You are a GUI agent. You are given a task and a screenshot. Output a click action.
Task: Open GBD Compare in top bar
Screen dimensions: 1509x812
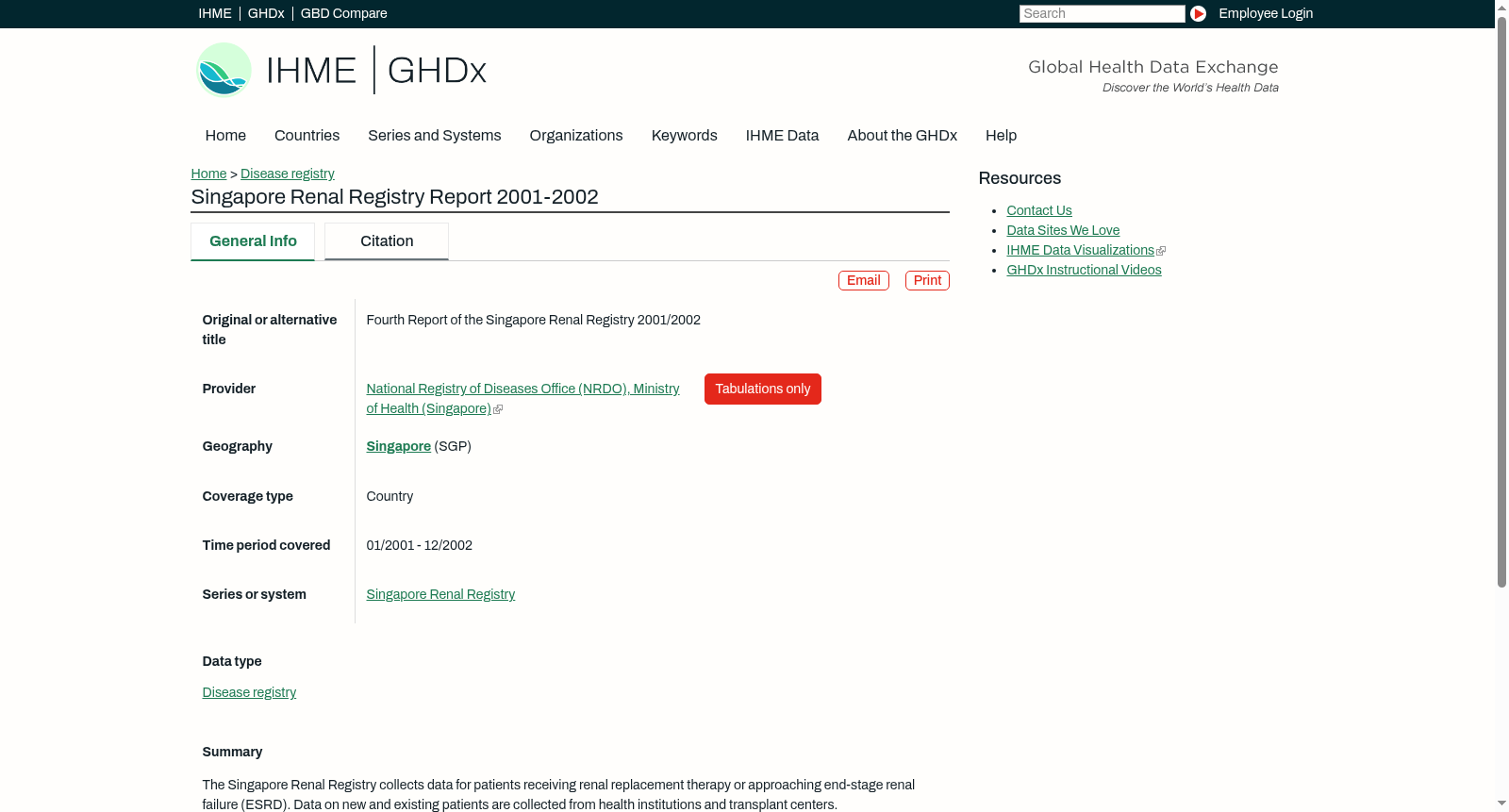click(343, 13)
